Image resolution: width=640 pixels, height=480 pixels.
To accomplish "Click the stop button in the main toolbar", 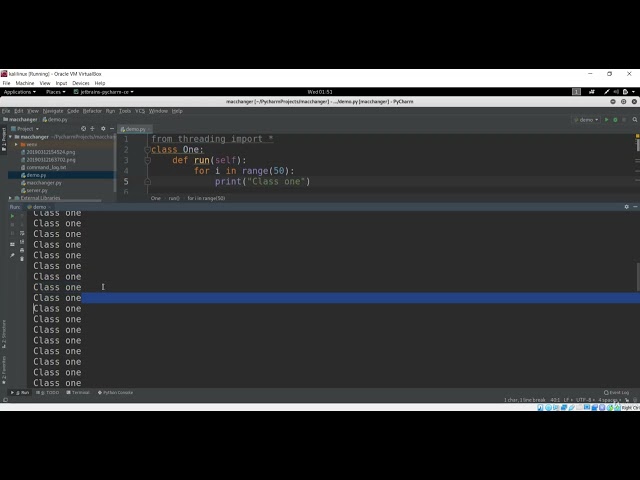I will coord(624,120).
